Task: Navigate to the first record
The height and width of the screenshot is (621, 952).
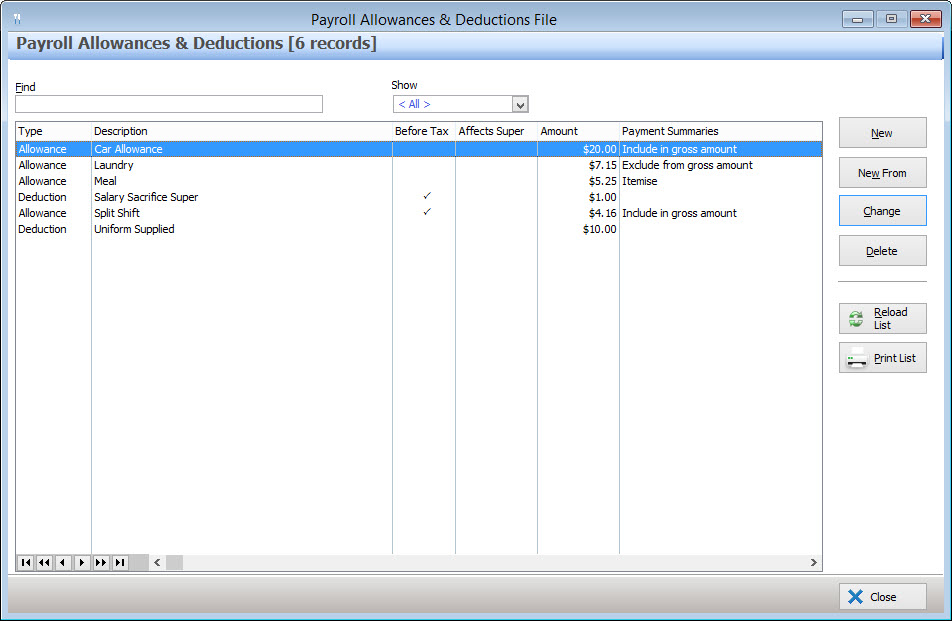Action: (24, 562)
